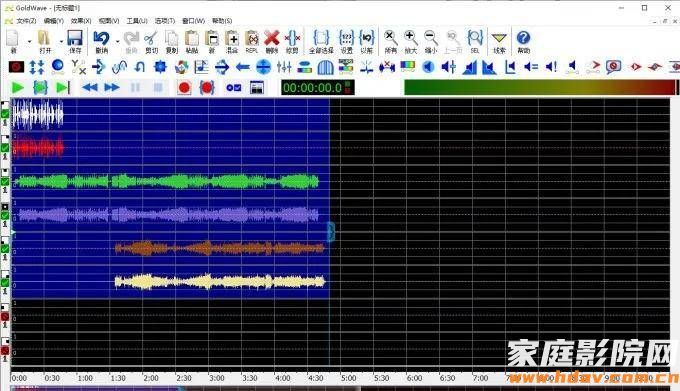
Task: Click the fade out volume ramp icon
Action: point(489,67)
